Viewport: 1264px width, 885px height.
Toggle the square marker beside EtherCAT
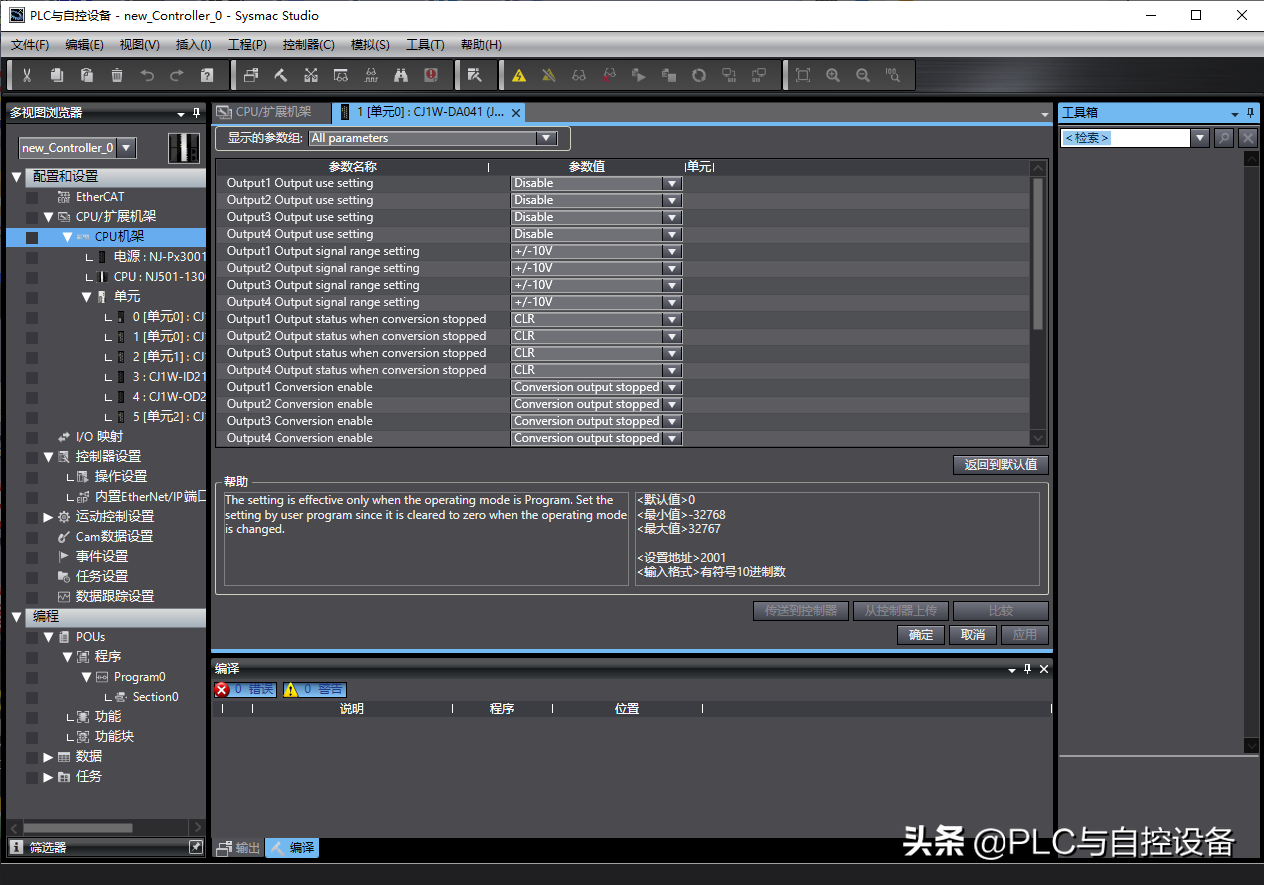tap(32, 197)
